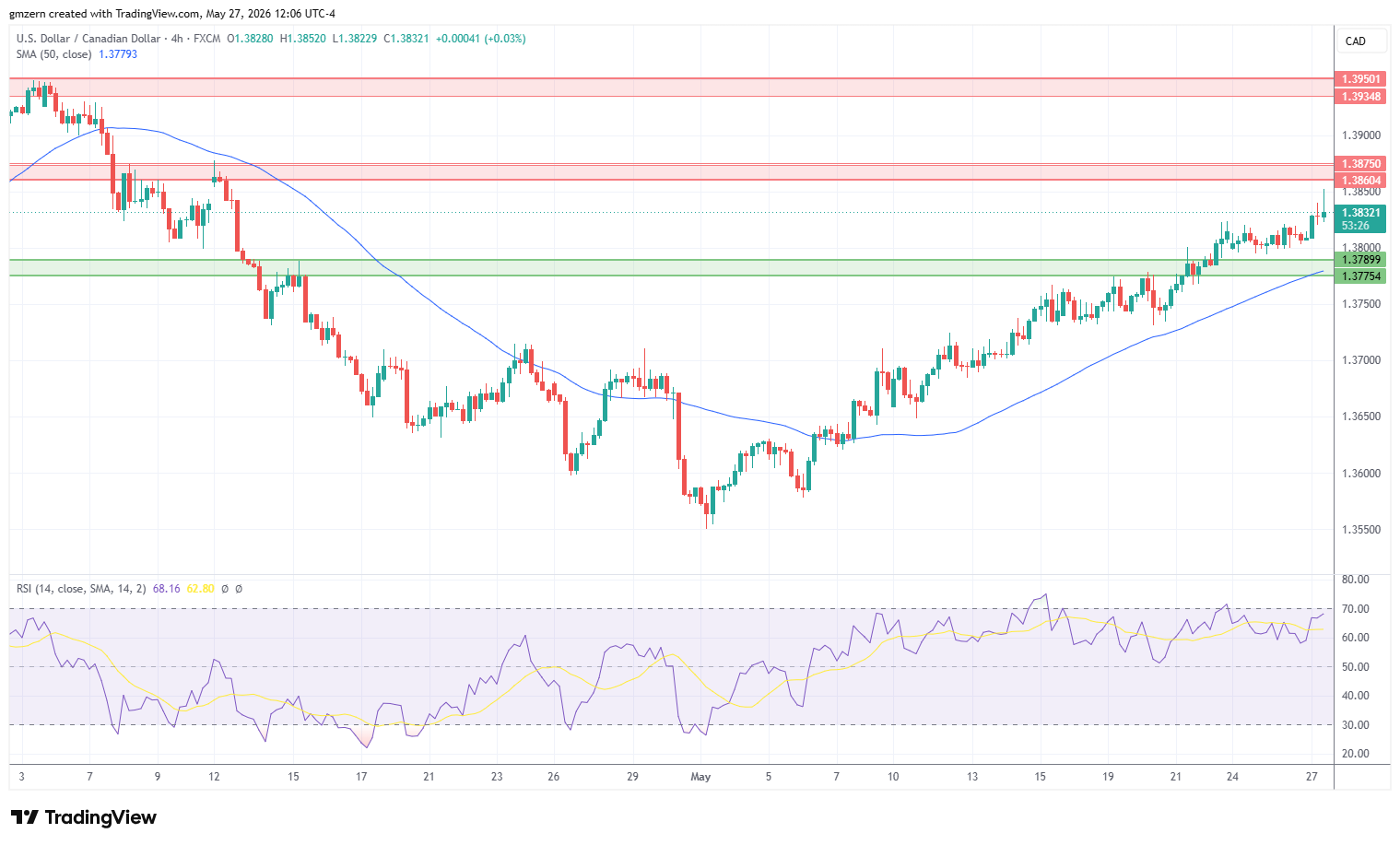The width and height of the screenshot is (1400, 845).
Task: Click the 1.39000 price axis tick
Action: 1361,135
